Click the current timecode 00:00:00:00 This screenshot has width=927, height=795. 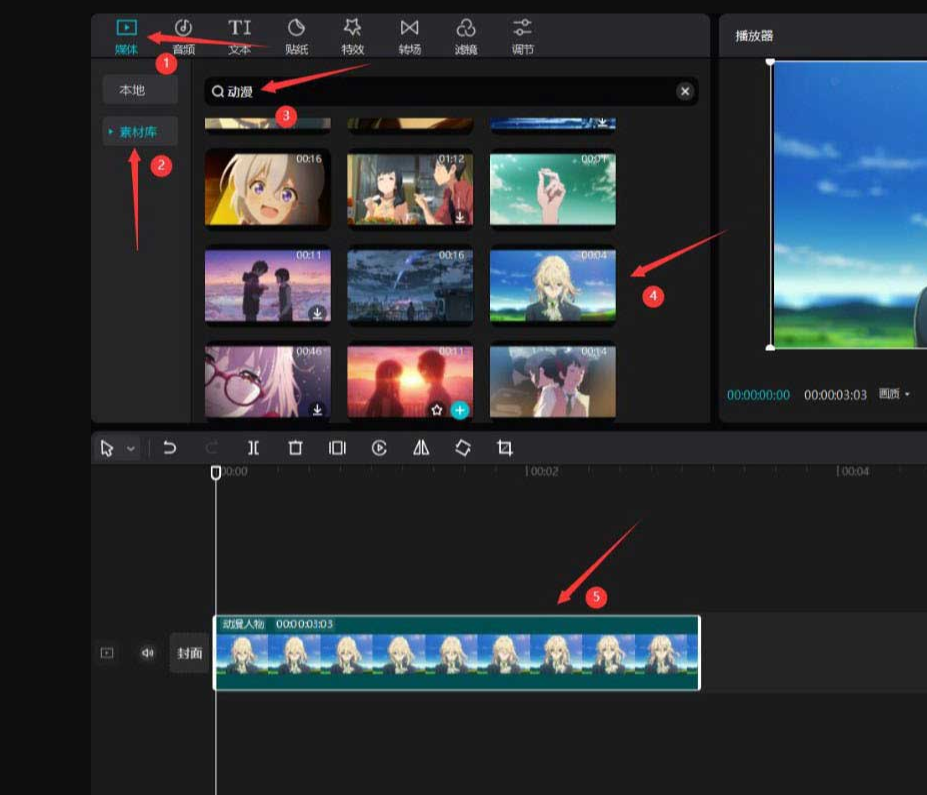(x=758, y=395)
